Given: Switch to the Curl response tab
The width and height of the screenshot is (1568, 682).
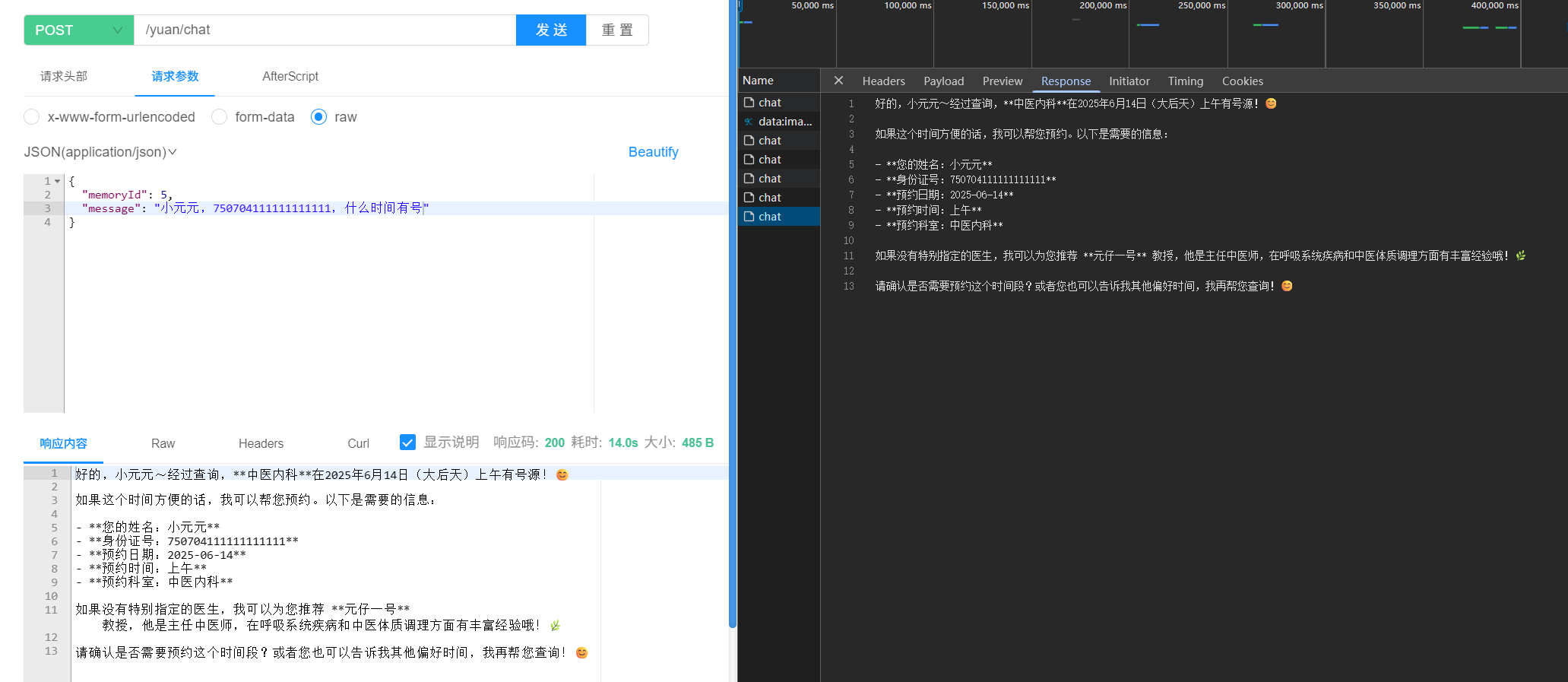Looking at the screenshot, I should pos(358,443).
